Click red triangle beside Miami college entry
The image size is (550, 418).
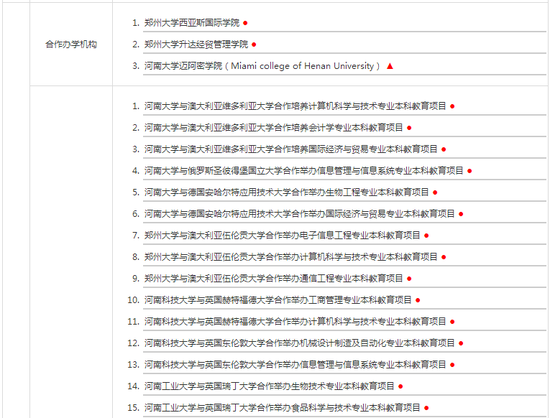[390, 66]
